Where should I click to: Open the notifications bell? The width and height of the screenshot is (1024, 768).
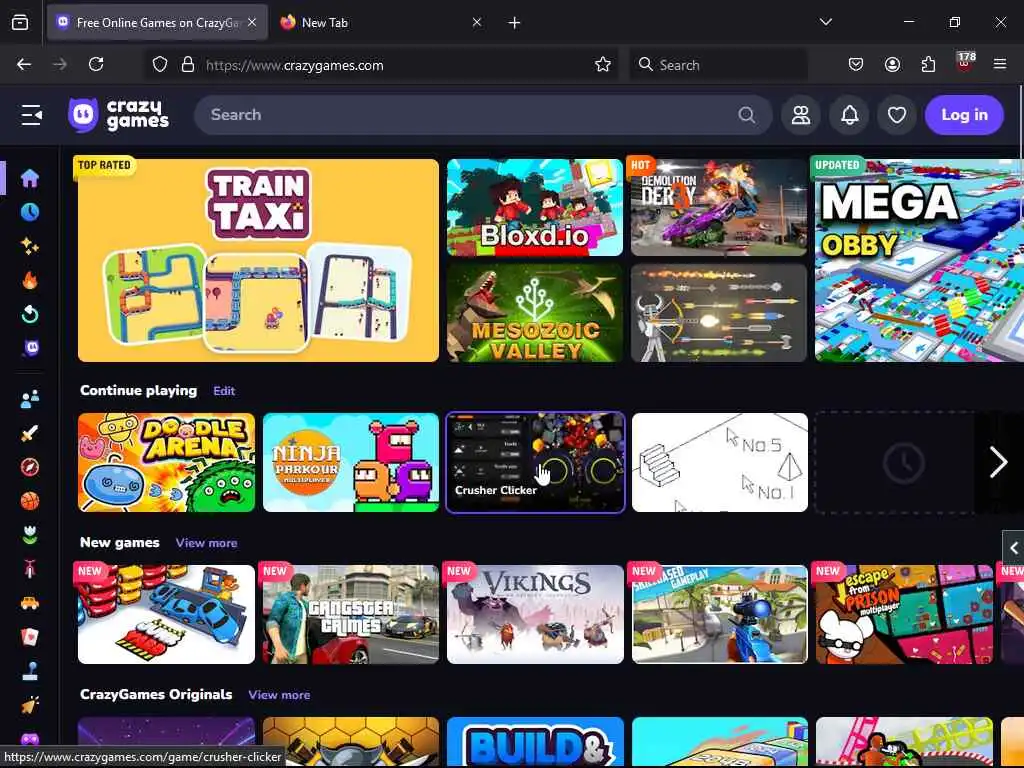[x=849, y=115]
